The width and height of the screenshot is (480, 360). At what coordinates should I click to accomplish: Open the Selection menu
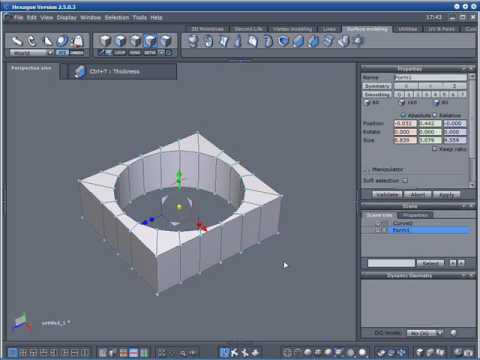click(x=117, y=17)
